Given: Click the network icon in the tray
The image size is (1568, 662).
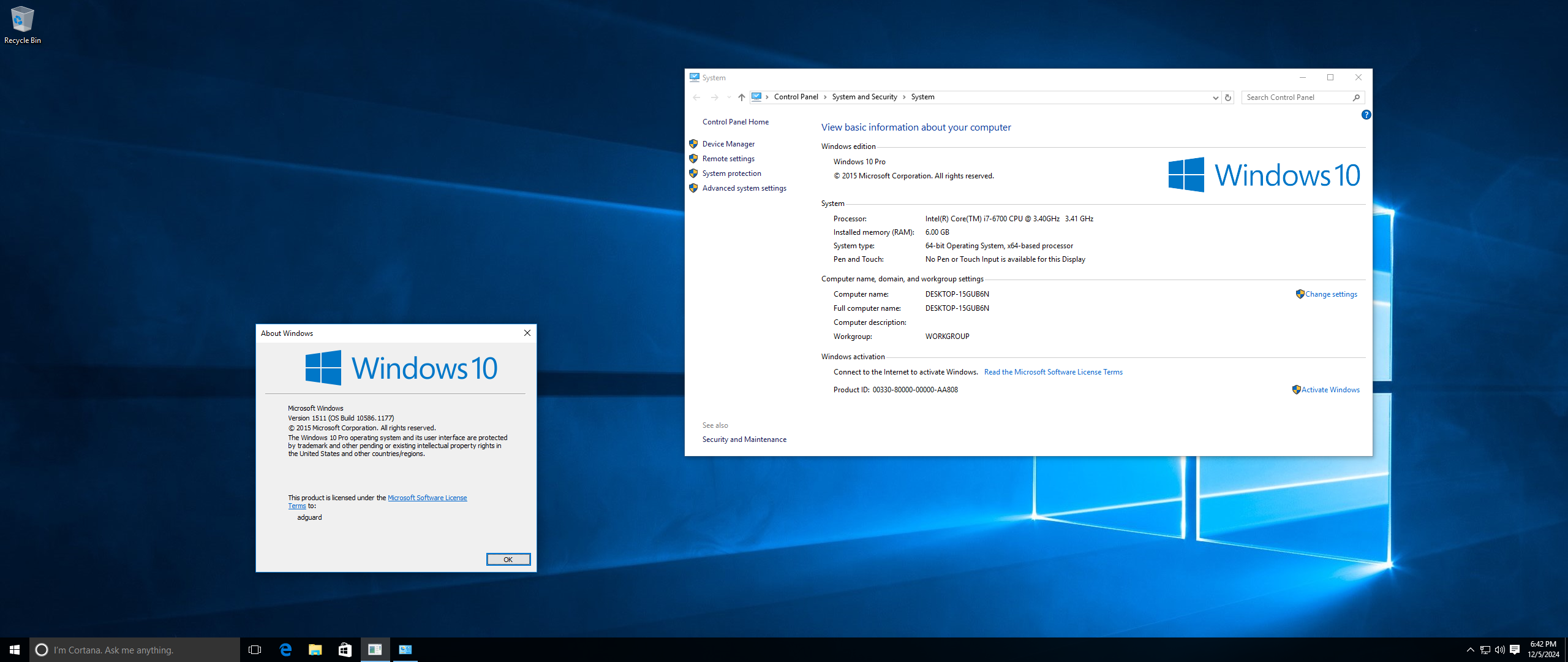Looking at the screenshot, I should point(1485,650).
